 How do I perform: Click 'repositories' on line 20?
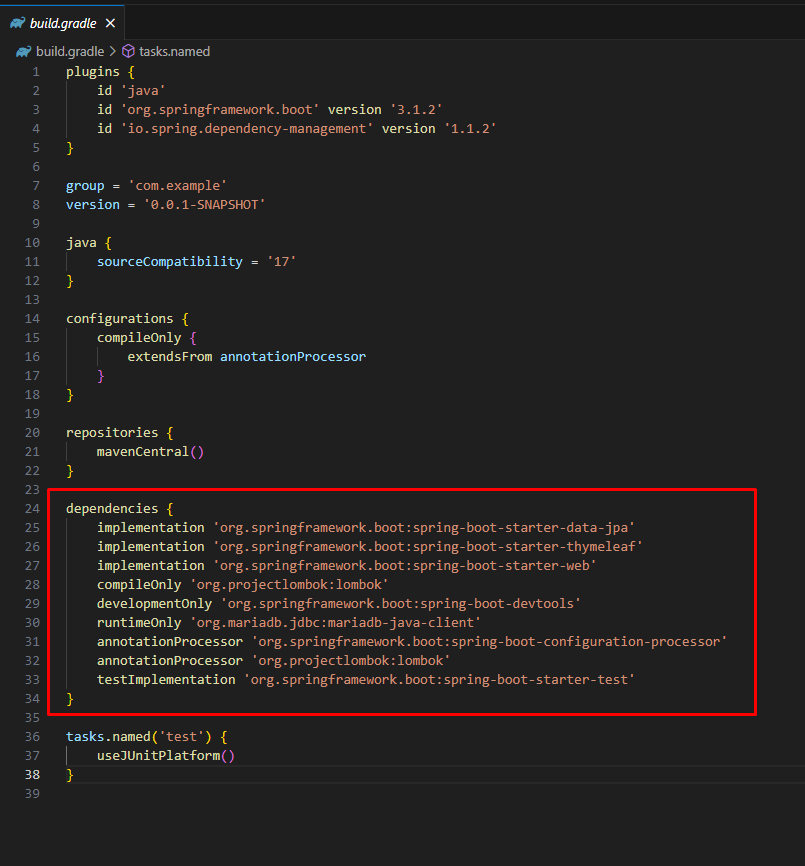112,432
